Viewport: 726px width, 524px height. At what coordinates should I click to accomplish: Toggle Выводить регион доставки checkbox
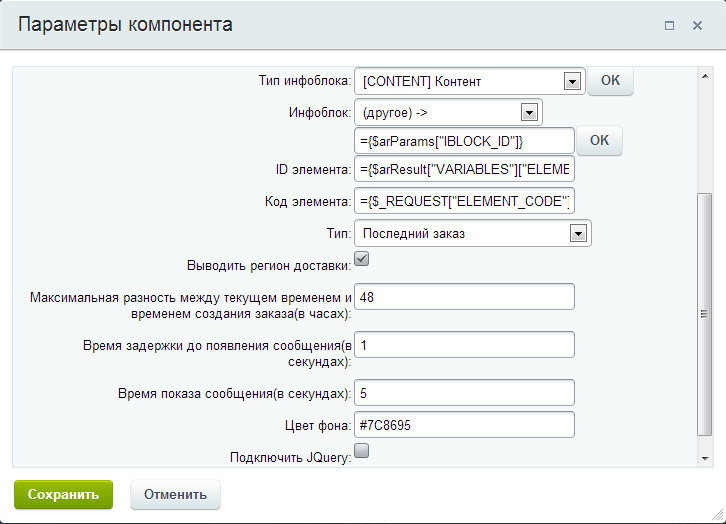pos(362,259)
